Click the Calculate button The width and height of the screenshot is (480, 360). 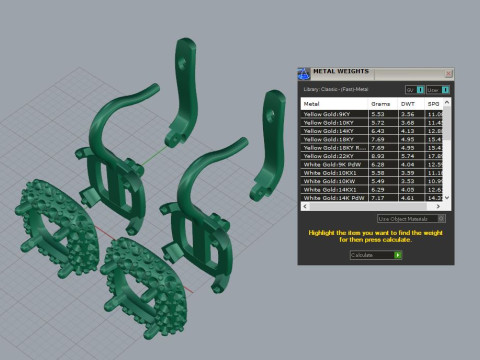(x=376, y=255)
